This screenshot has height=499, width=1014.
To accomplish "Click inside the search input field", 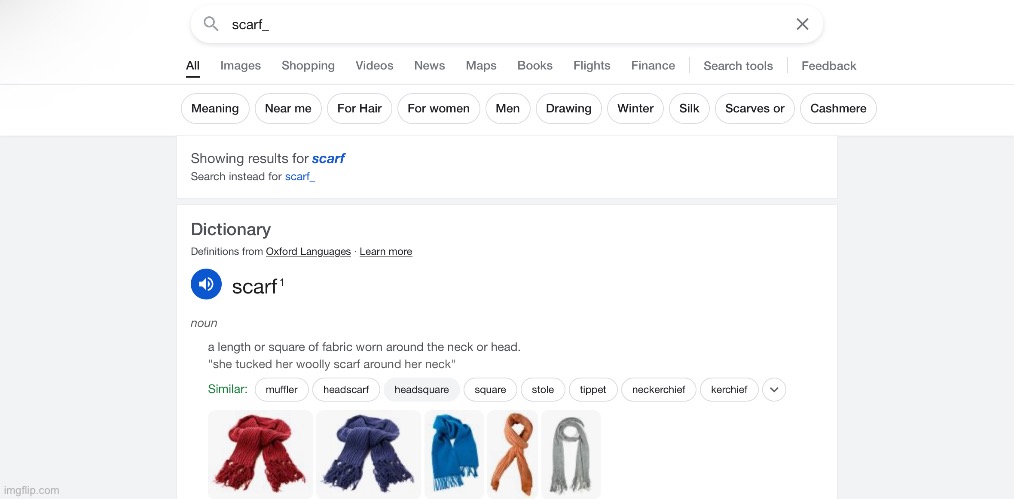I will pyautogui.click(x=507, y=25).
